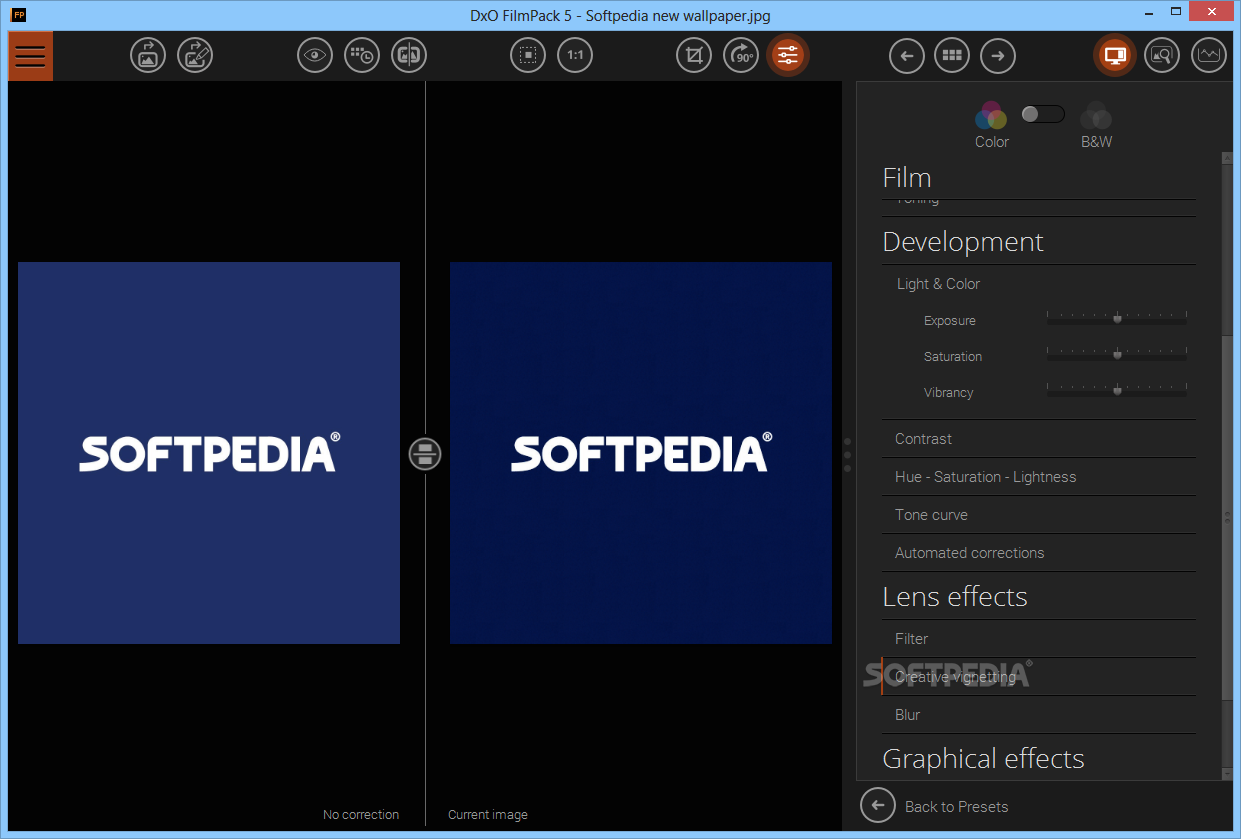
Task: Click the Film heading
Action: pyautogui.click(x=907, y=178)
